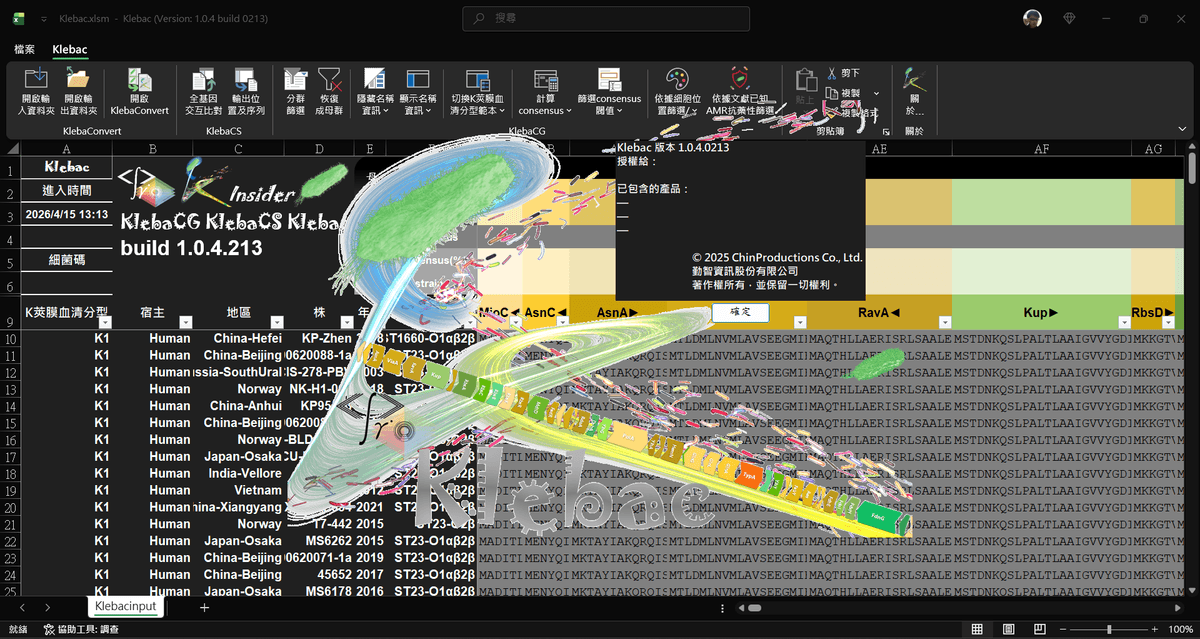Click the horizontal scrollbar thumb
The height and width of the screenshot is (639, 1200).
[x=755, y=607]
